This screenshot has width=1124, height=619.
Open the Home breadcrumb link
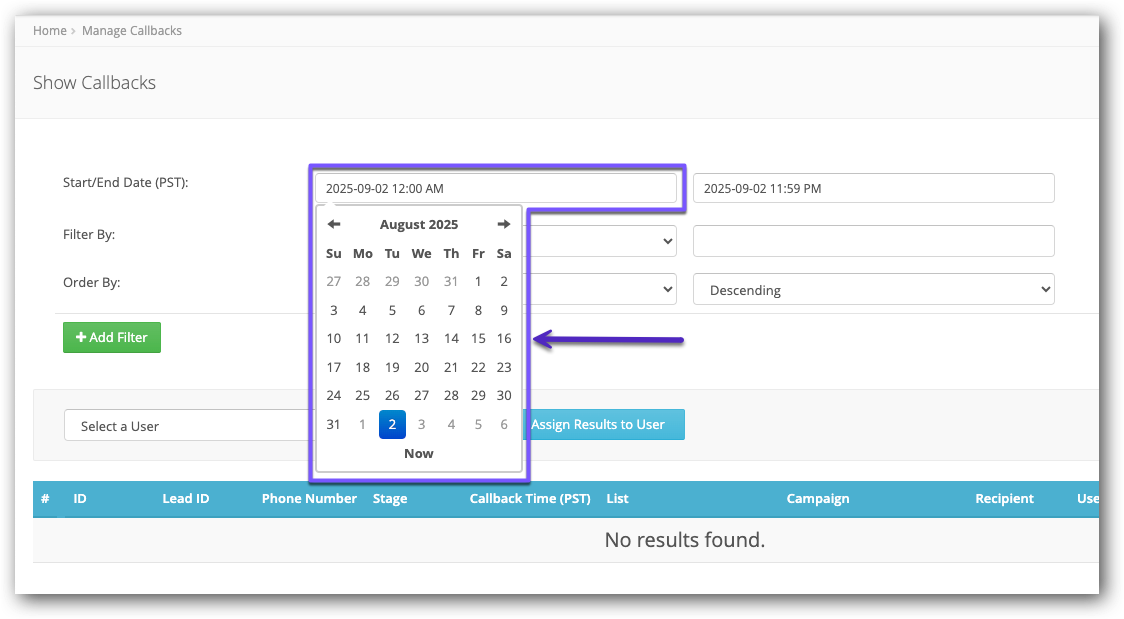[x=49, y=31]
